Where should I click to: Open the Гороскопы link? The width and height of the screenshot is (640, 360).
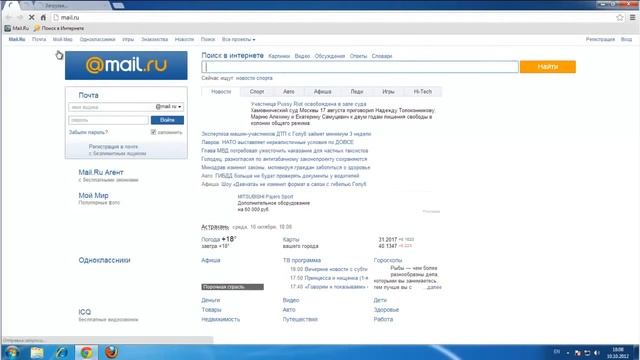point(388,260)
